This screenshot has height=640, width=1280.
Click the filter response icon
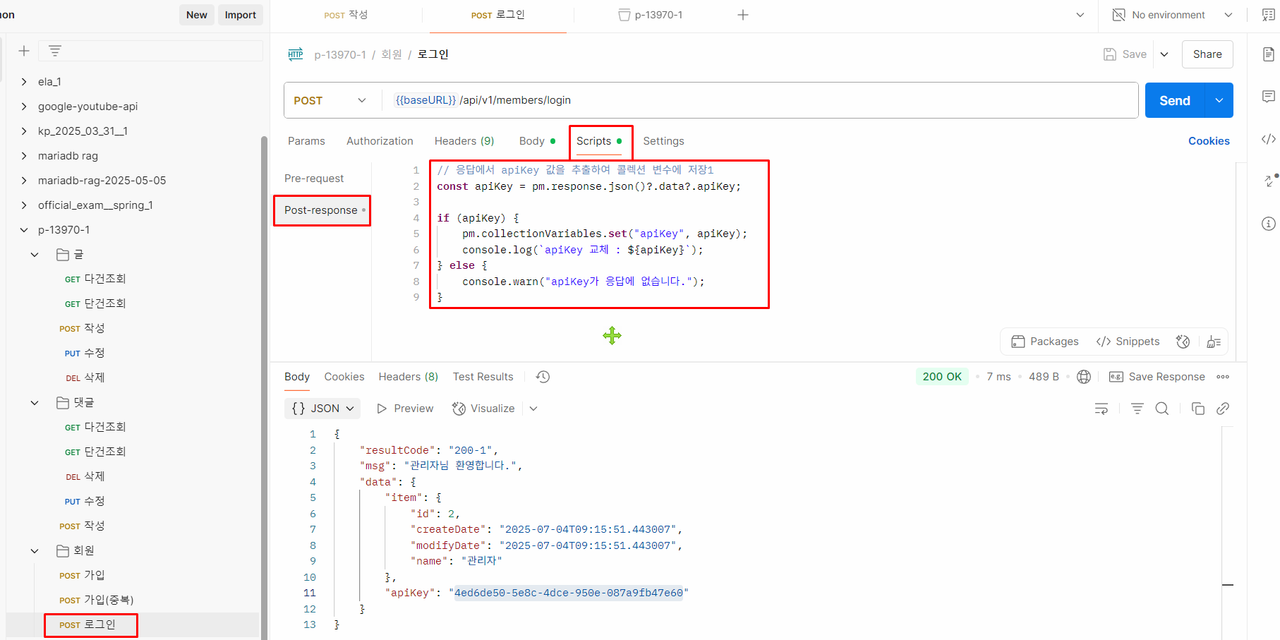[1137, 408]
